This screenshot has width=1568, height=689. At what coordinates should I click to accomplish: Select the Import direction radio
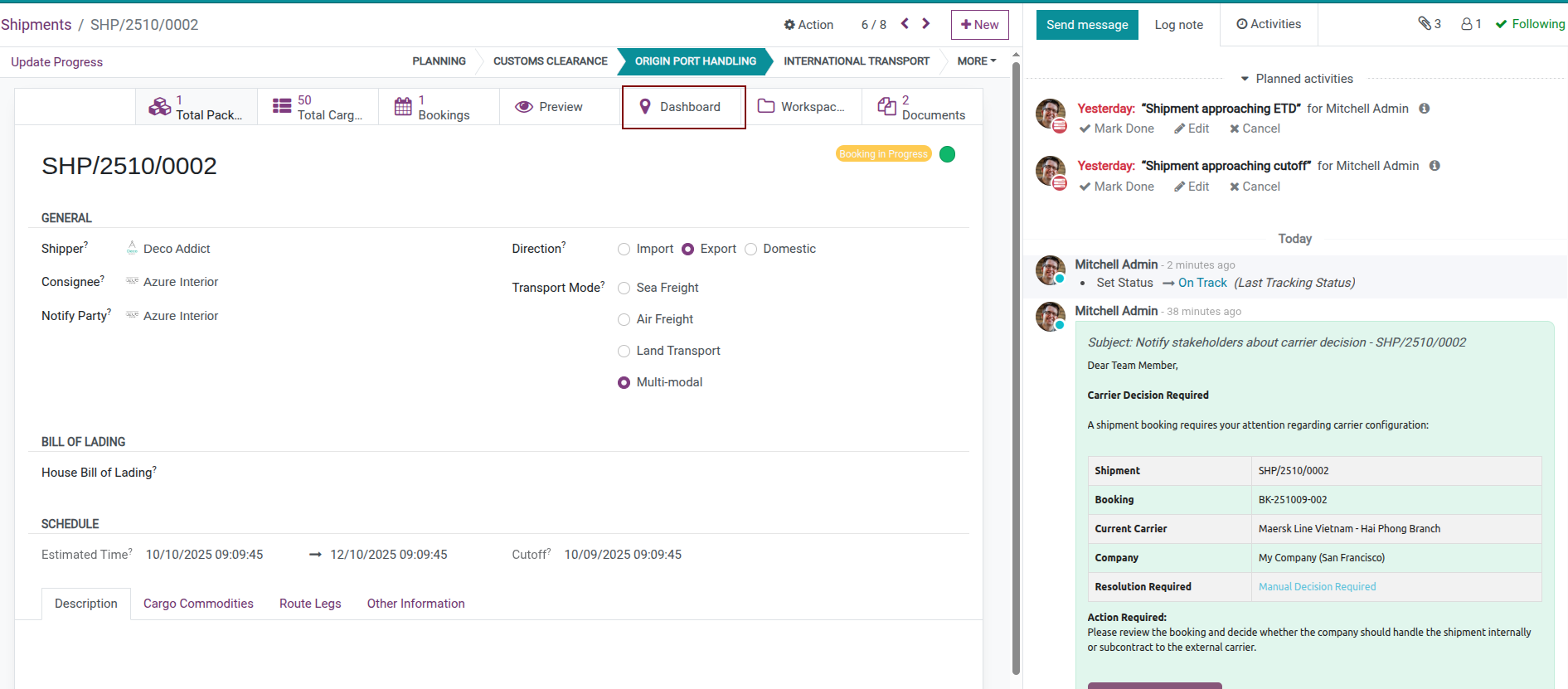624,250
